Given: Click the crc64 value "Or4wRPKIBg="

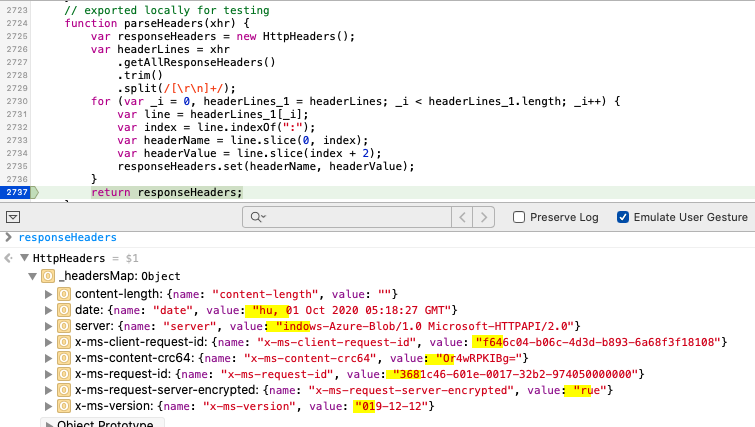Looking at the screenshot, I should click(x=479, y=358).
